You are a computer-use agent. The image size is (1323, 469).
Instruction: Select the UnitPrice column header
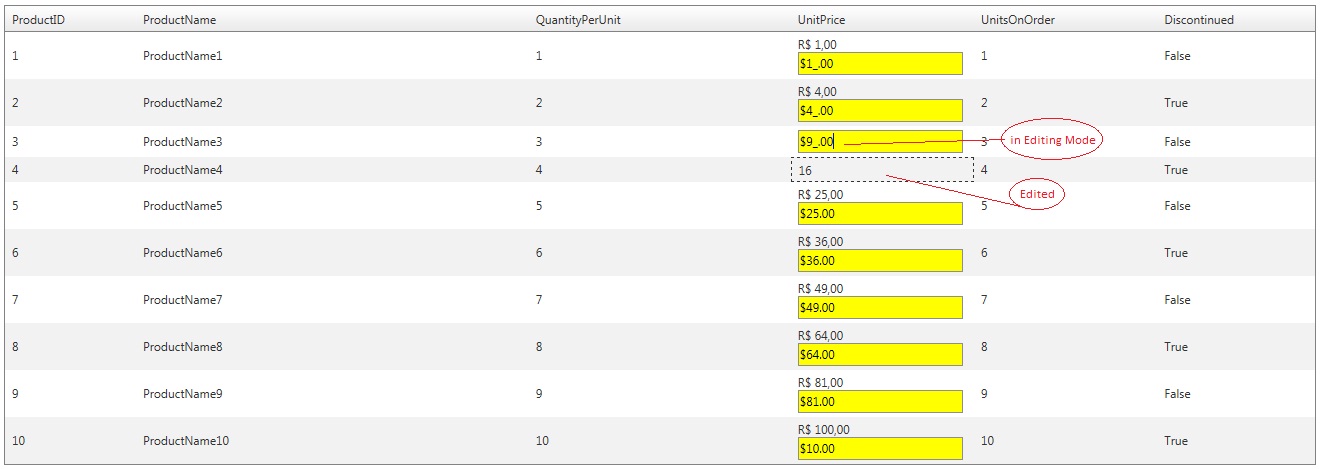(x=822, y=20)
